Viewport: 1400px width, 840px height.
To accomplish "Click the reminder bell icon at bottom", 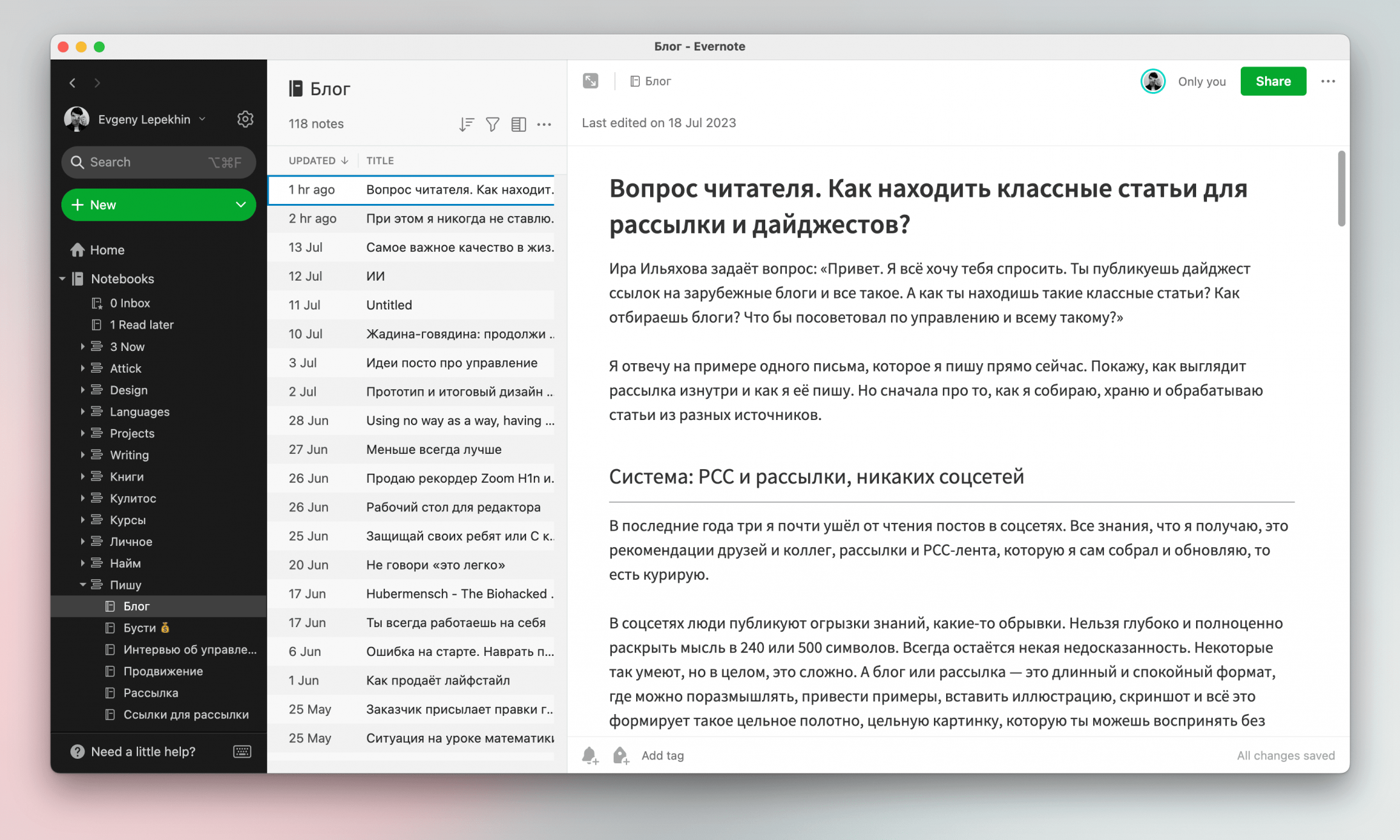I will 590,755.
